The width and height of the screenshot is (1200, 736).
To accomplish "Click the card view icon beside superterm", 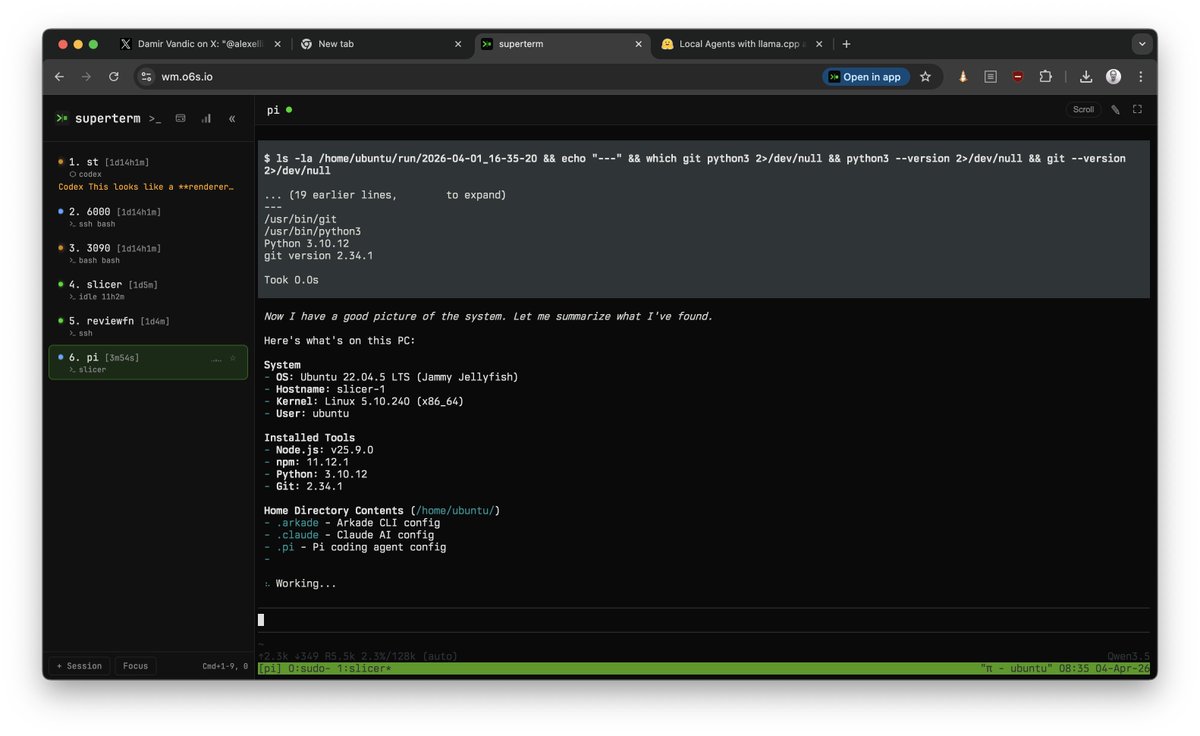I will (x=181, y=118).
